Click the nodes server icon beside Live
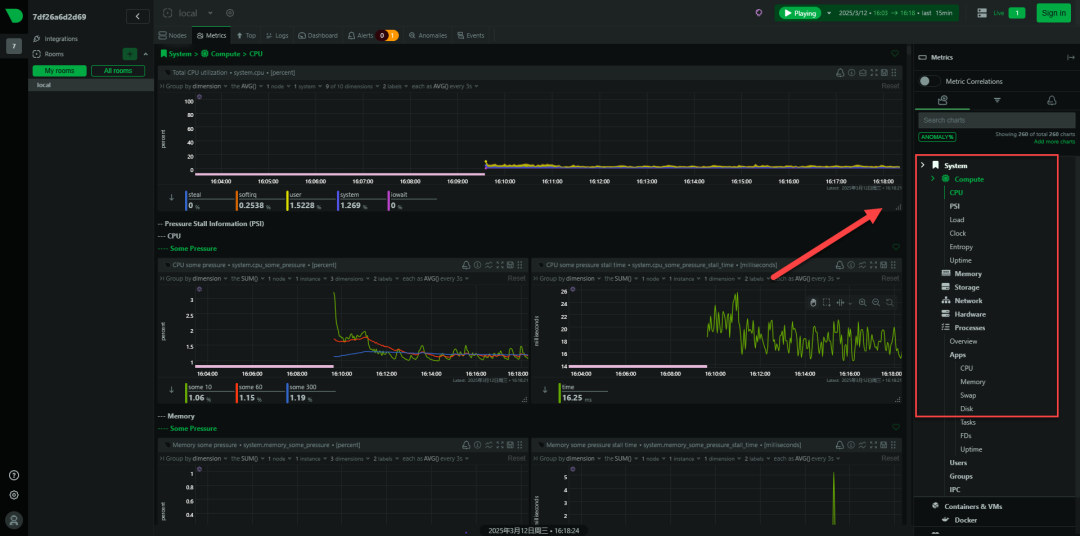Screen dimensions: 1080x536 (982, 12)
